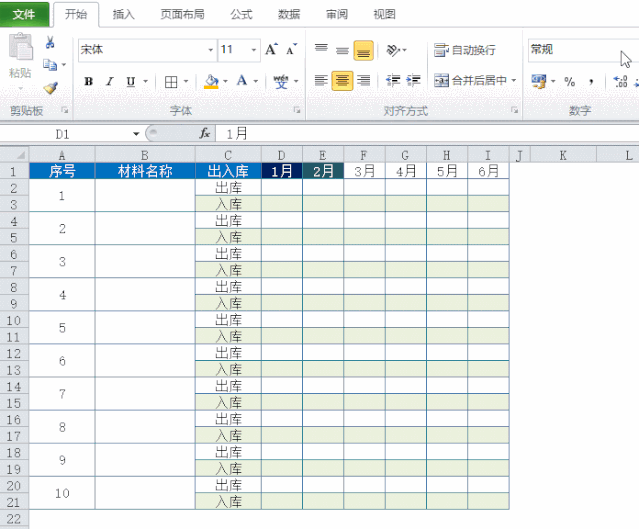Open the 文件 tab
The height and width of the screenshot is (529, 639).
24,14
